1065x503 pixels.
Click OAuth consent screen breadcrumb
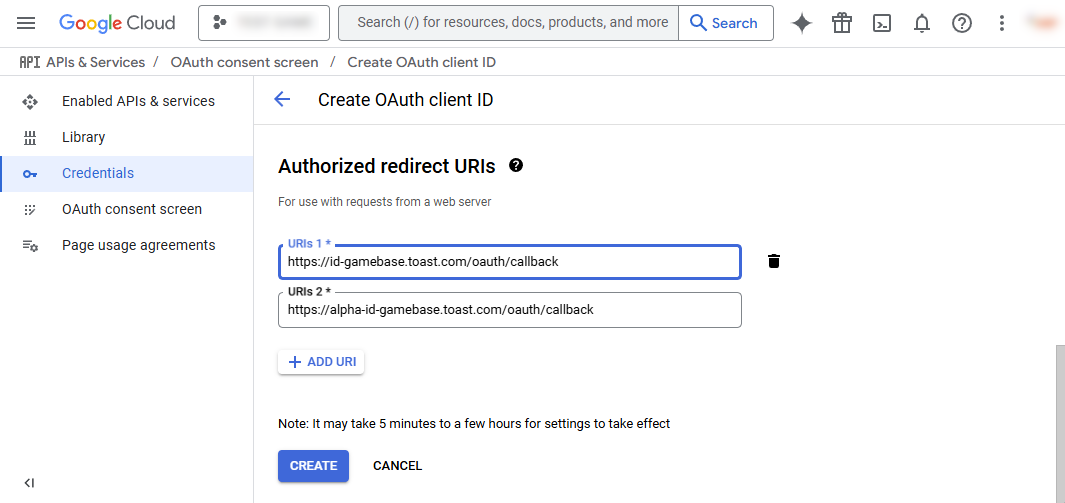[x=245, y=62]
